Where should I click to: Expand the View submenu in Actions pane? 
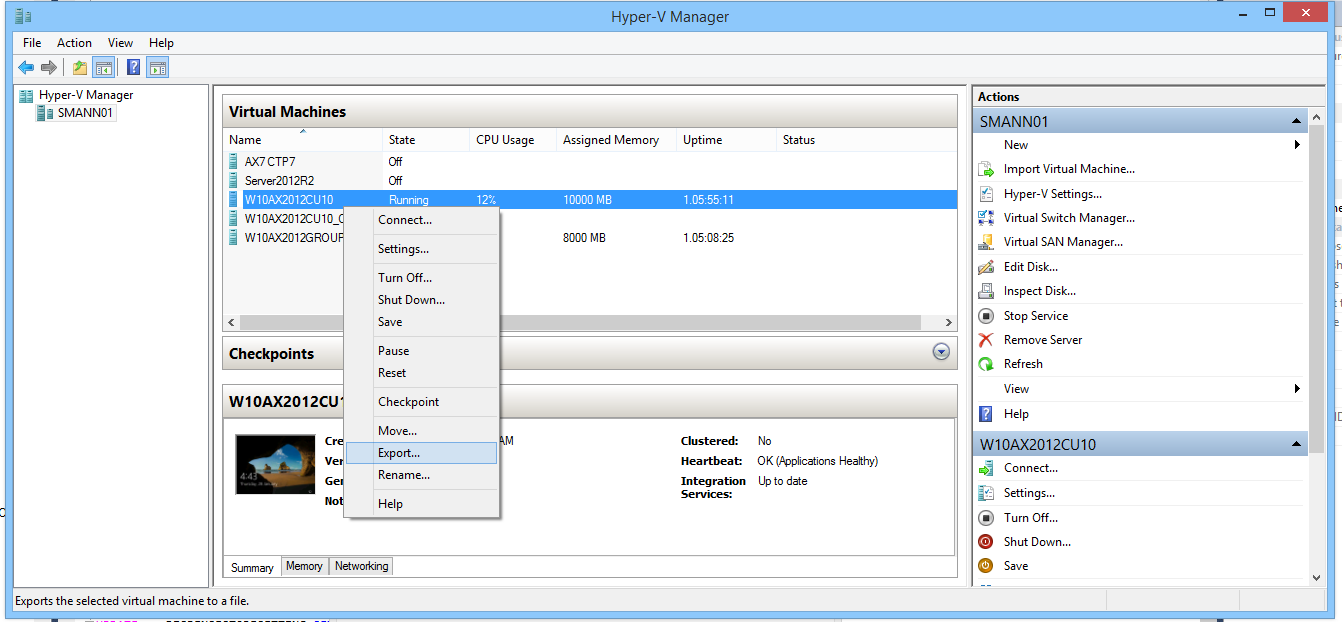tap(1297, 389)
